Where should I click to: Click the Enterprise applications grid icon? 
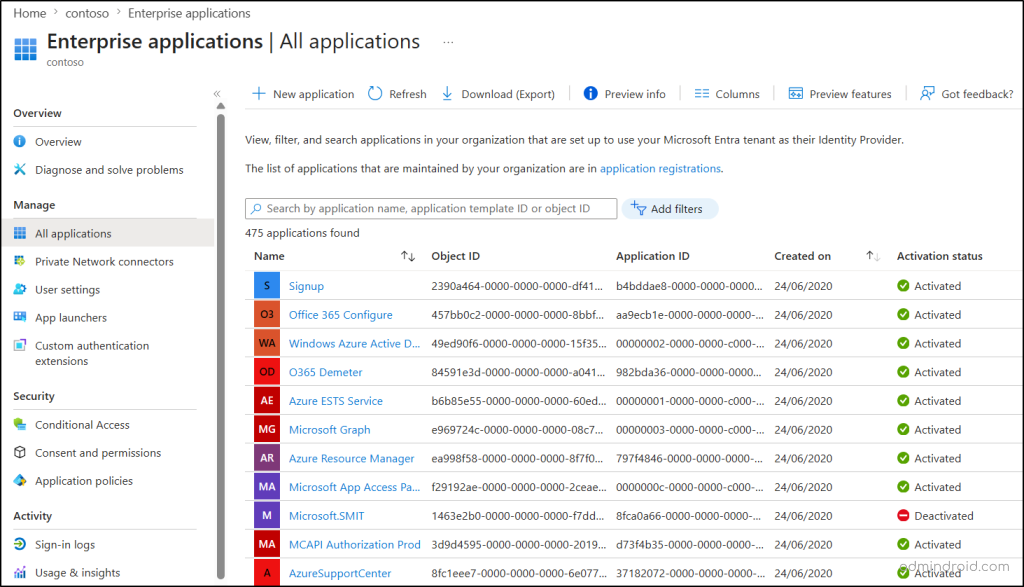25,49
